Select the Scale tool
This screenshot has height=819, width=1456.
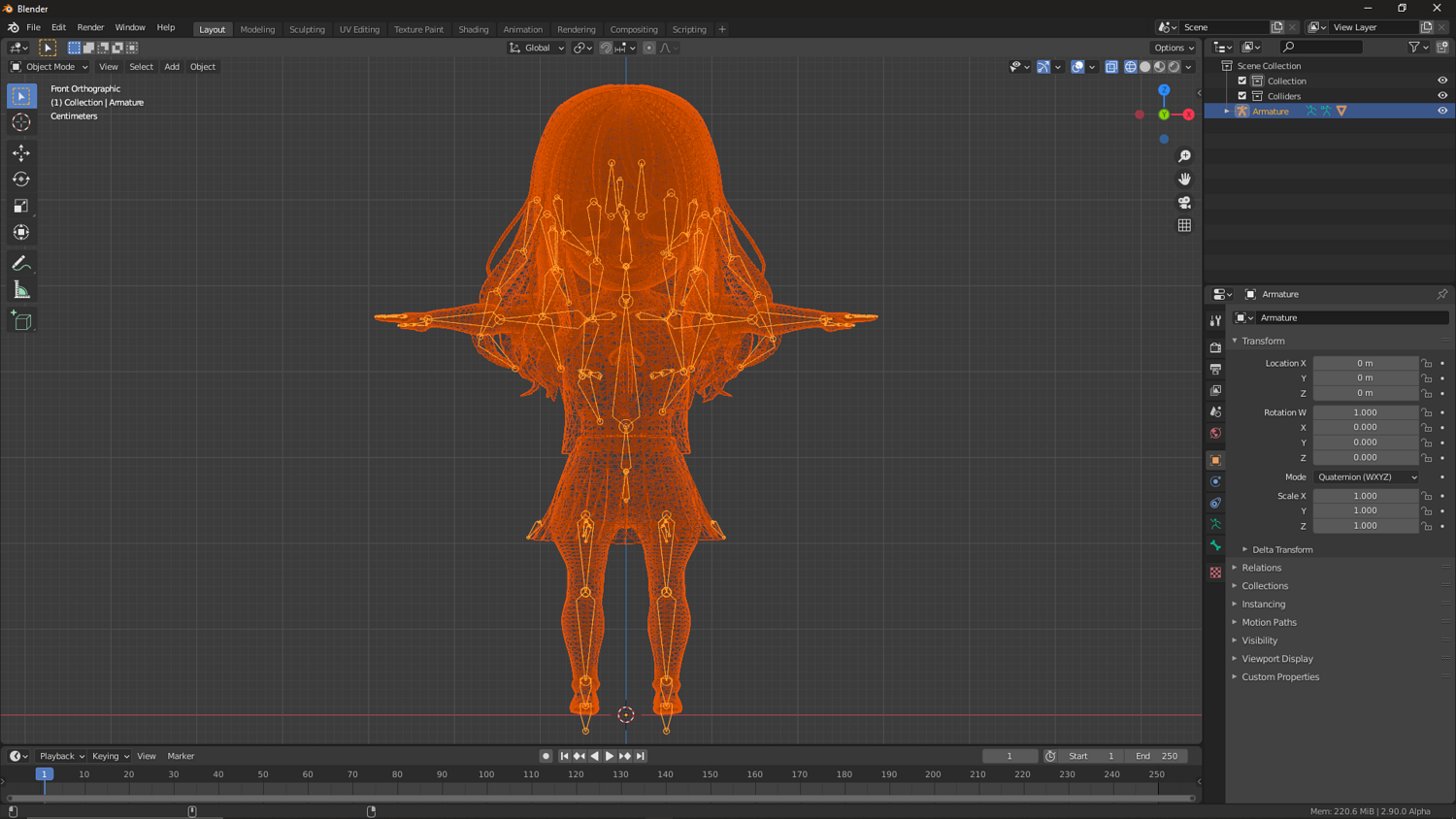(x=21, y=206)
